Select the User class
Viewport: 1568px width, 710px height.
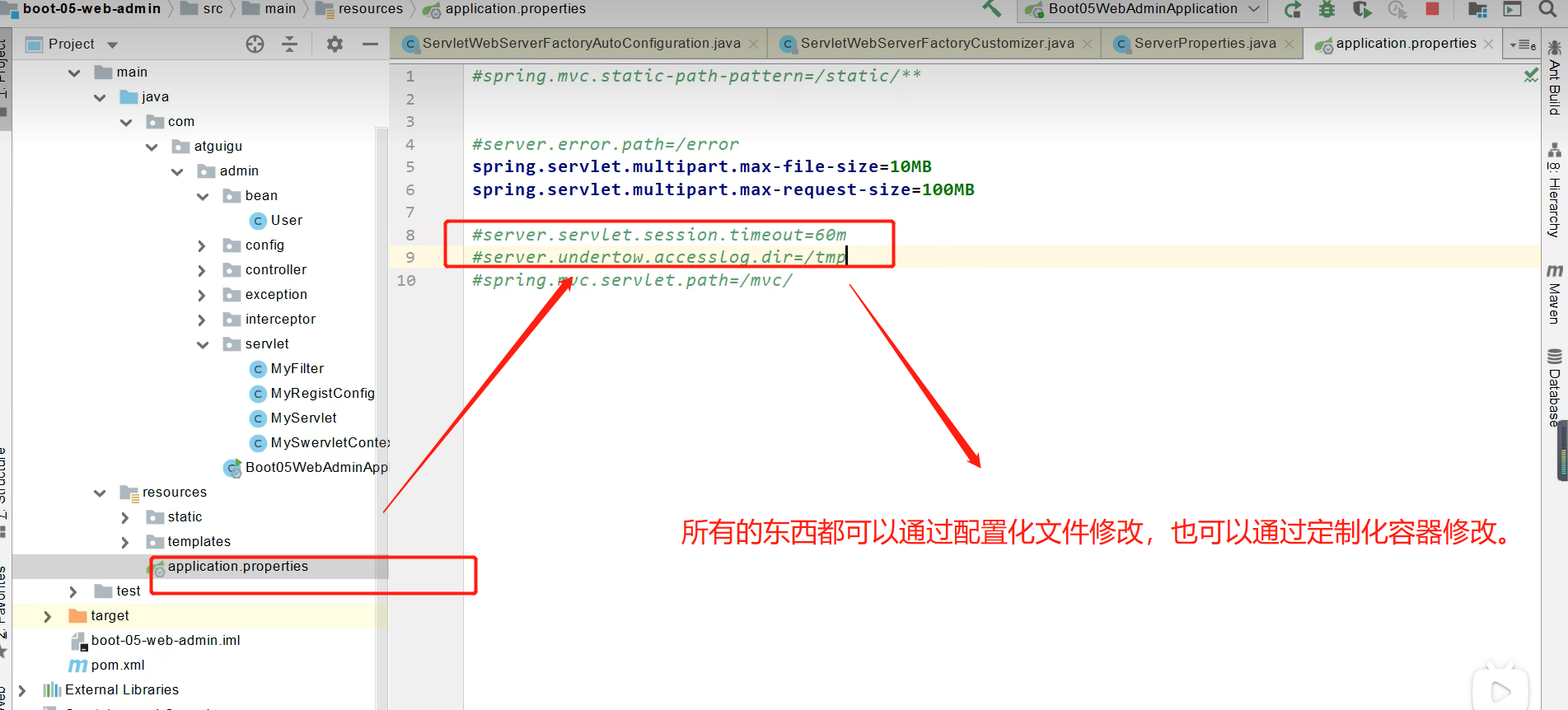pyautogui.click(x=276, y=221)
